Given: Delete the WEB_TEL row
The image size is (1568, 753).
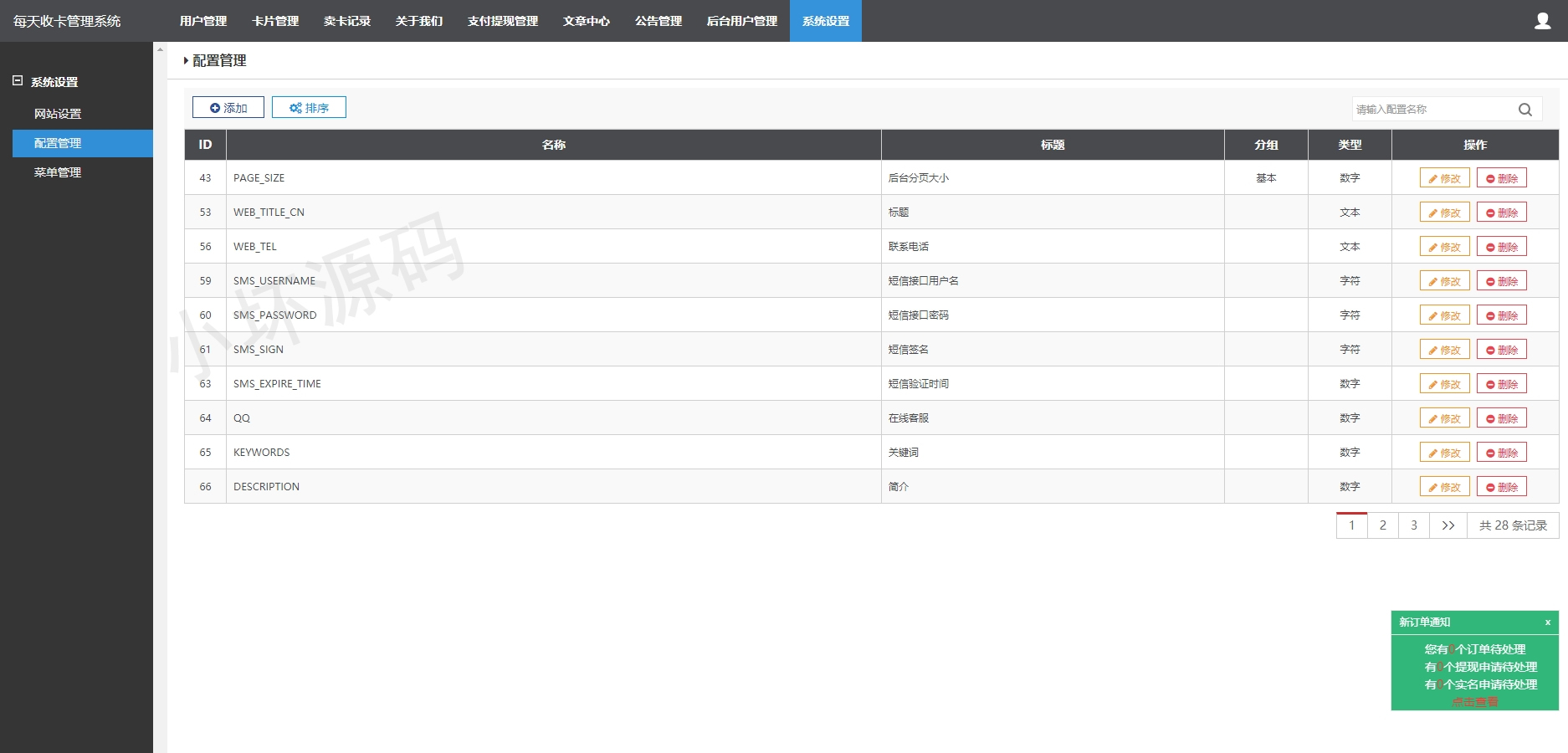Looking at the screenshot, I should pyautogui.click(x=1502, y=247).
